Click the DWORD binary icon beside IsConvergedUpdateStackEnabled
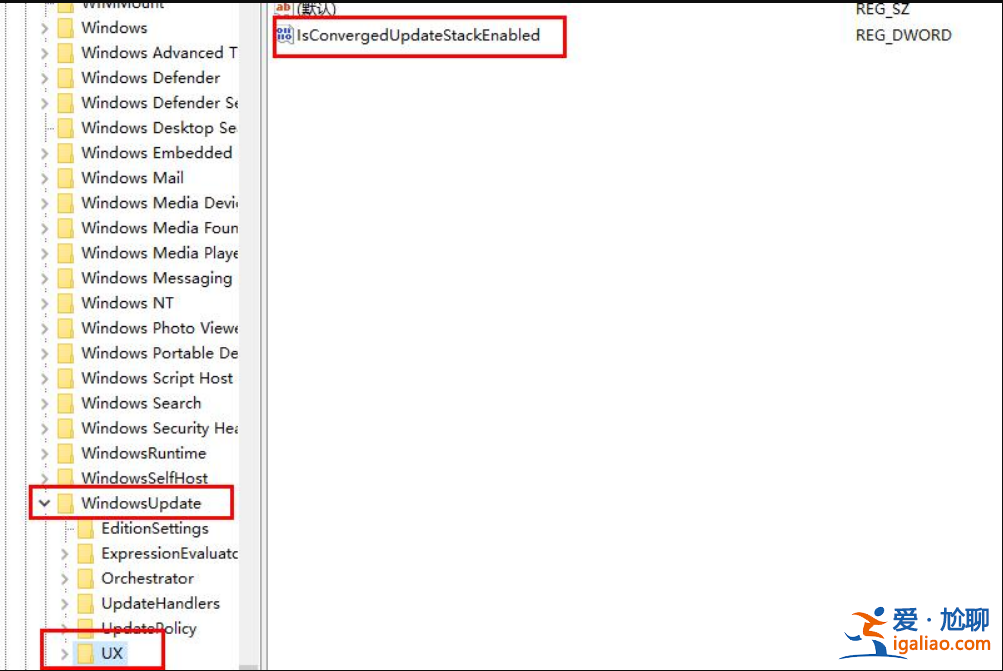The height and width of the screenshot is (671, 1003). coord(283,35)
